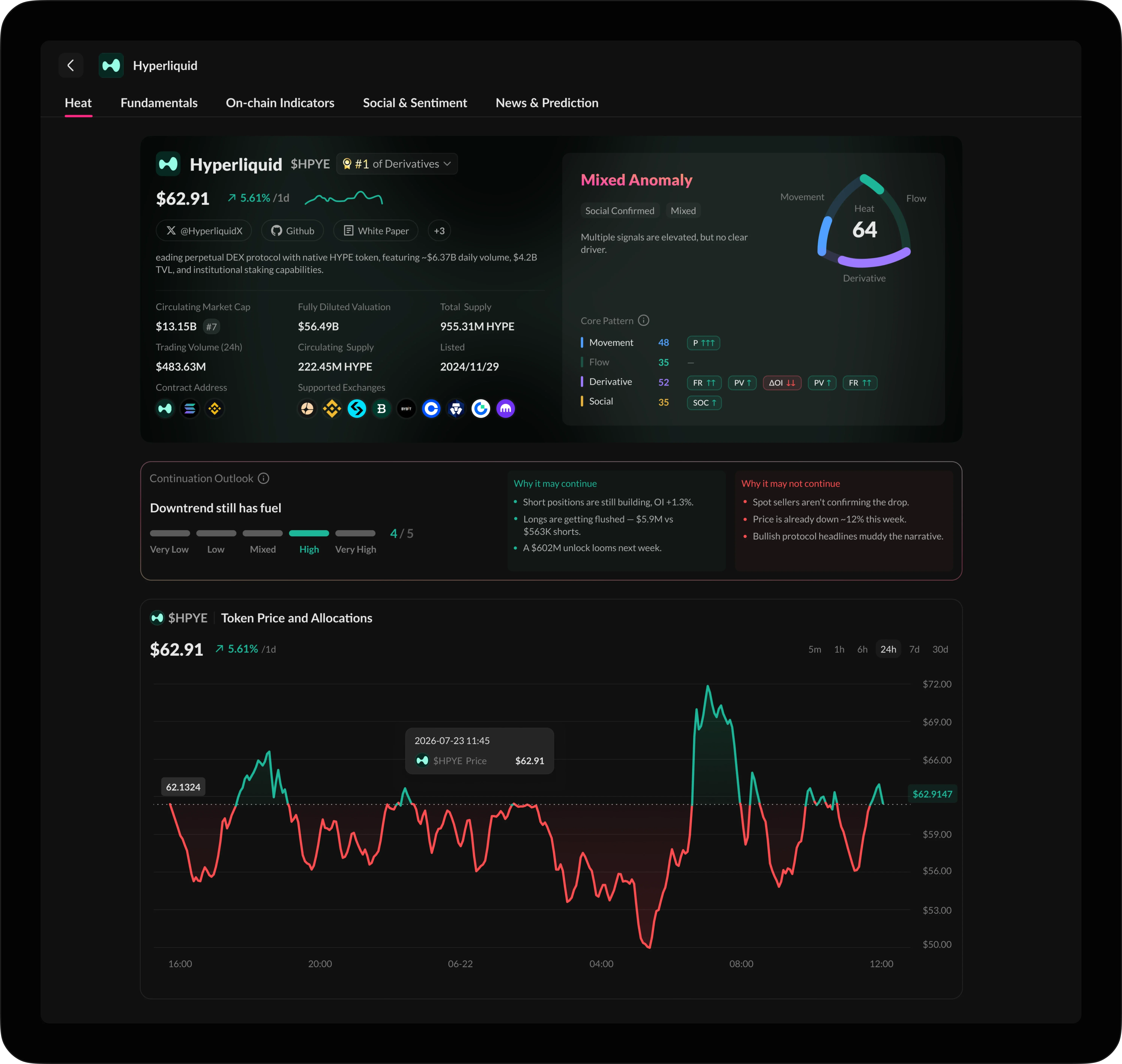Screen dimensions: 1122x1064
Task: Click the Binance exchange icon
Action: pyautogui.click(x=332, y=408)
